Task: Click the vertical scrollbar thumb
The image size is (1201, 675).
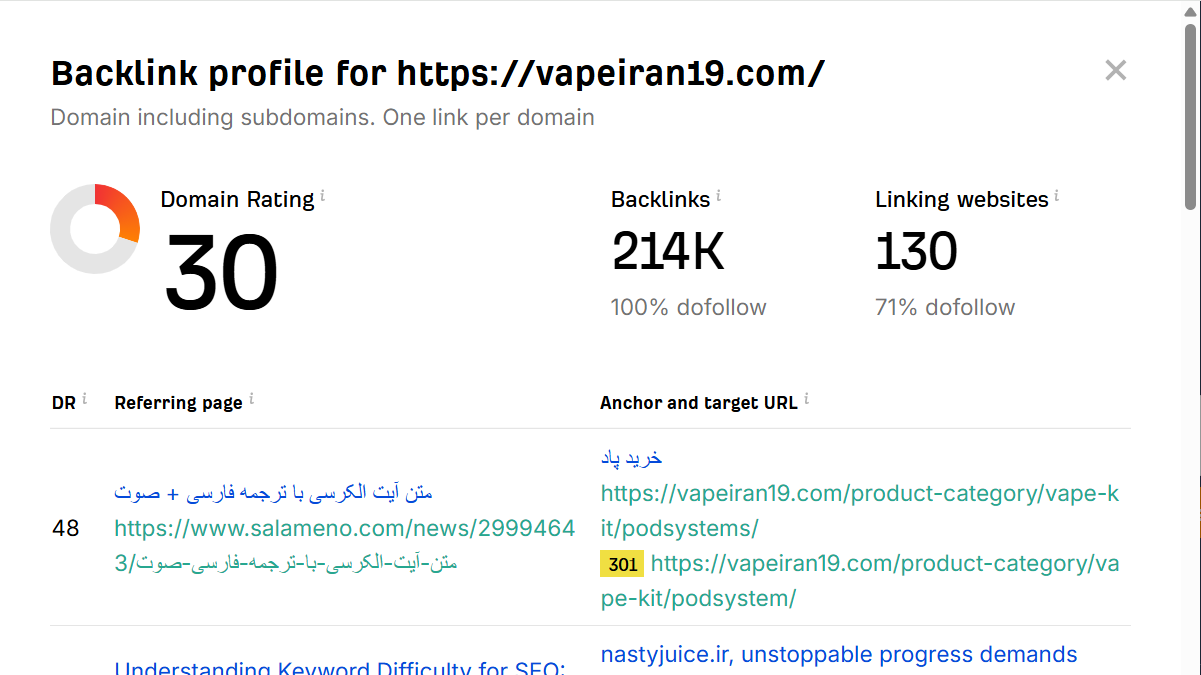Action: [1190, 115]
